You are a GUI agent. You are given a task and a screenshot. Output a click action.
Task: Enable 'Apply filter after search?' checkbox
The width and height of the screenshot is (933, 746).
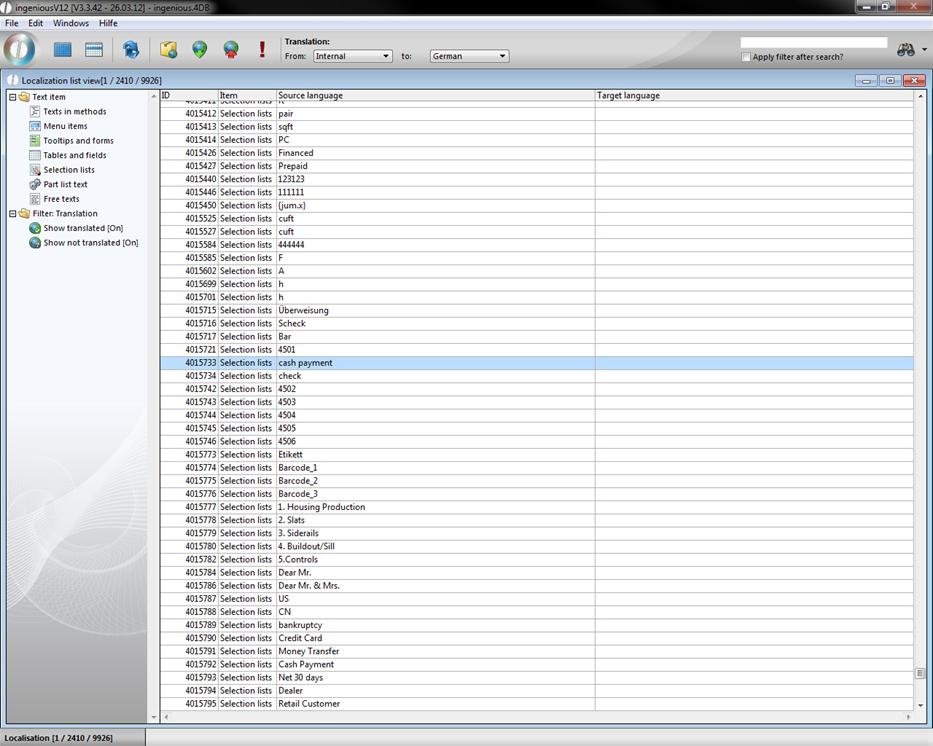[746, 57]
